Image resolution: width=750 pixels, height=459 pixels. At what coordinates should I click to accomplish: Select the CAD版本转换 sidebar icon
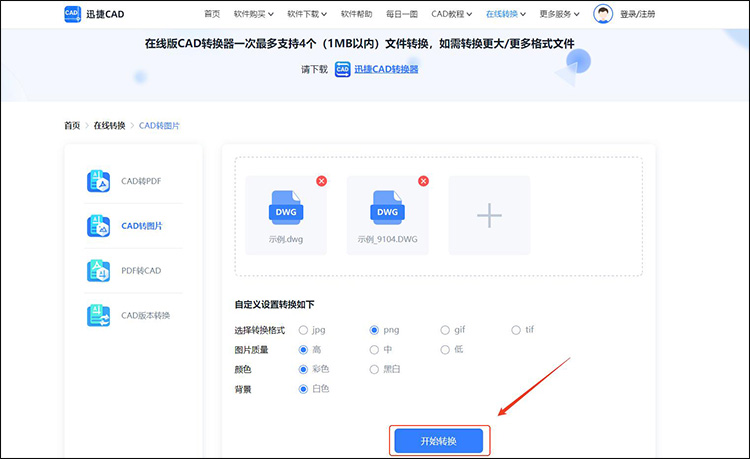[x=99, y=316]
